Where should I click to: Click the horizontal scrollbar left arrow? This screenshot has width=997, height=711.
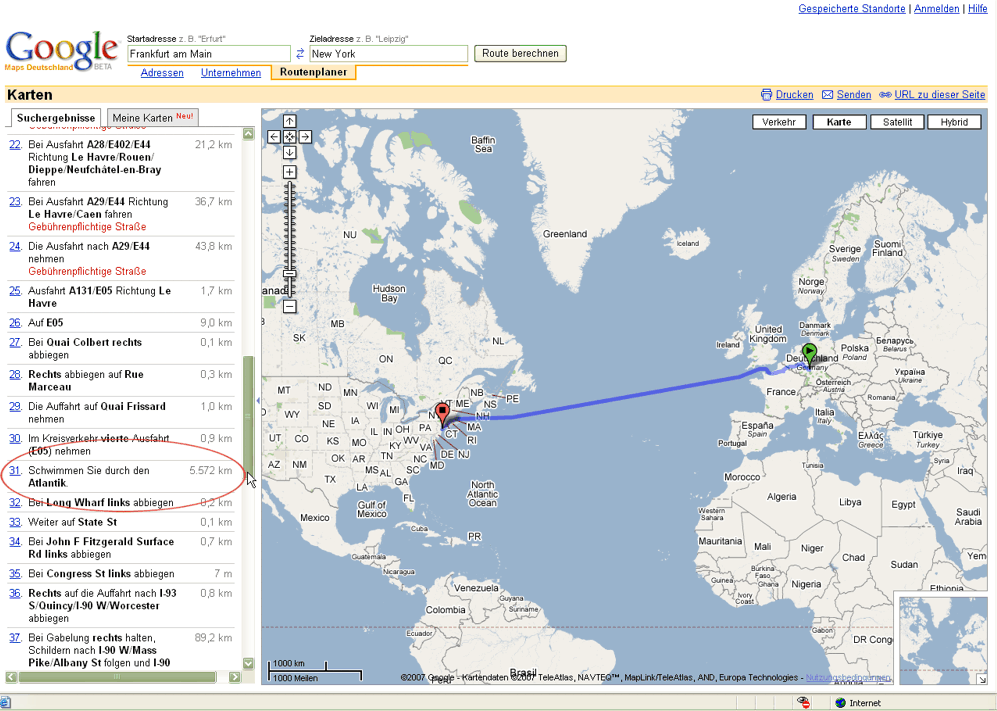pos(11,677)
